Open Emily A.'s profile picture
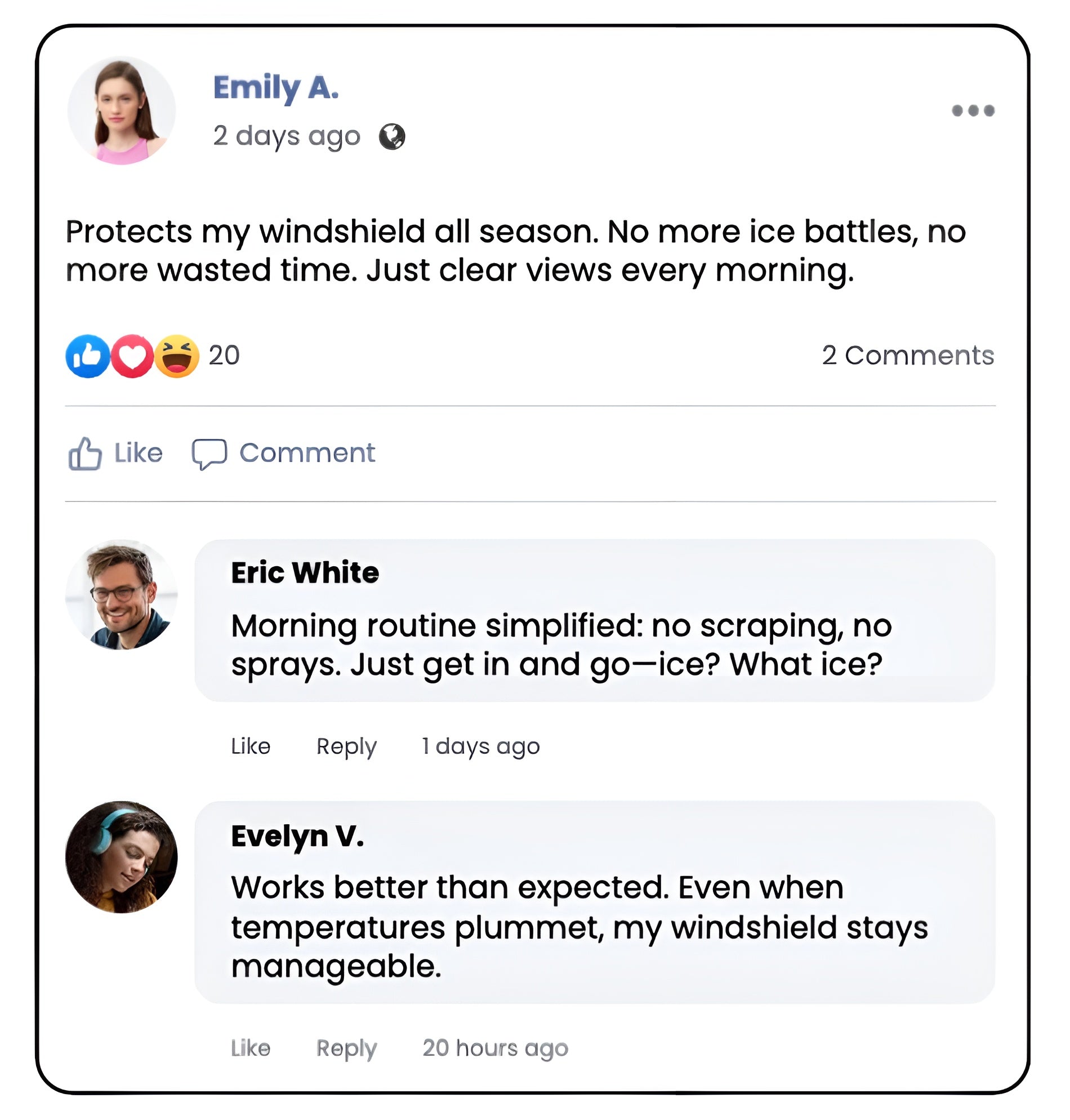Image resolution: width=1070 pixels, height=1120 pixels. coord(122,110)
